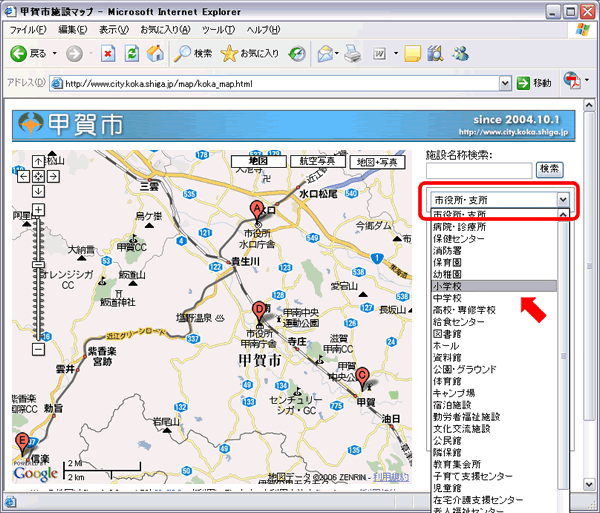Viewport: 600px width, 513px height.
Task: Open the お気に入り(A) menu
Action: tap(165, 29)
